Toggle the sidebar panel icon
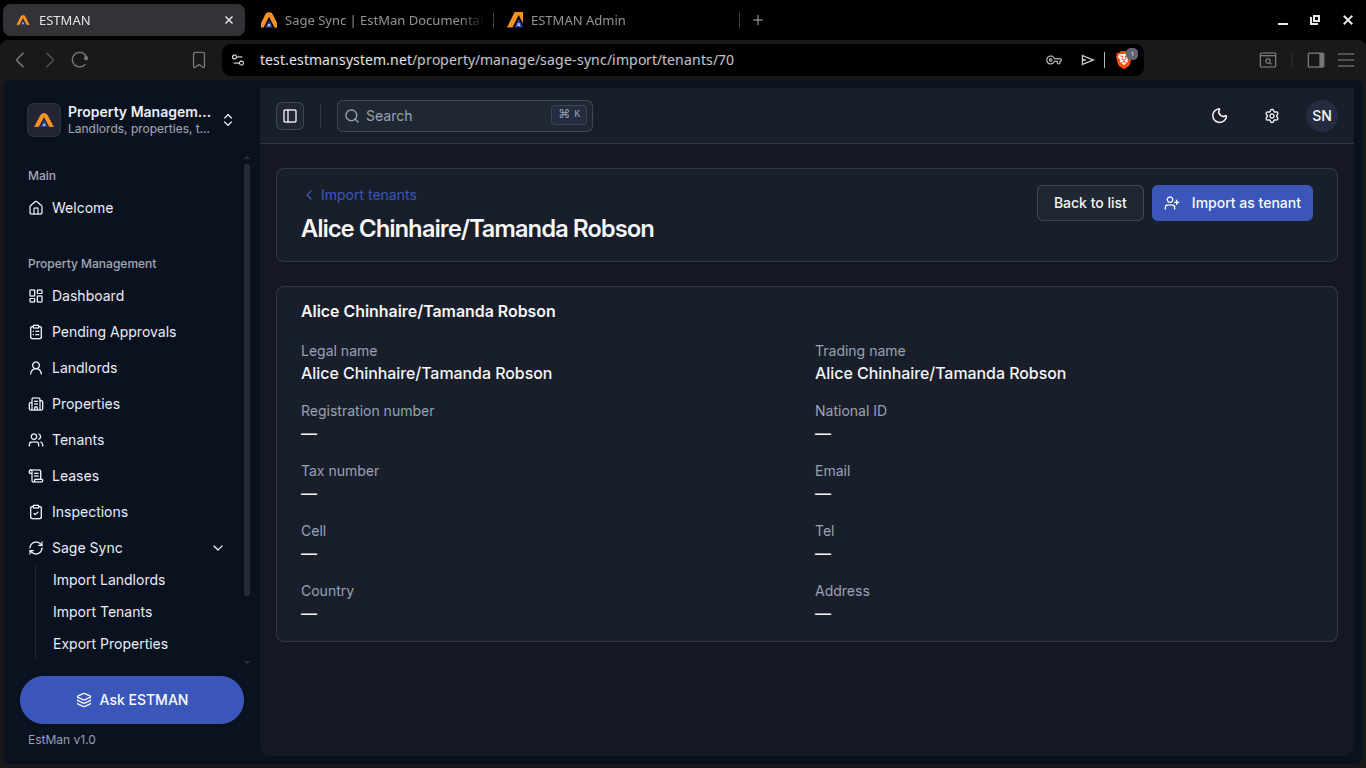 click(x=290, y=116)
